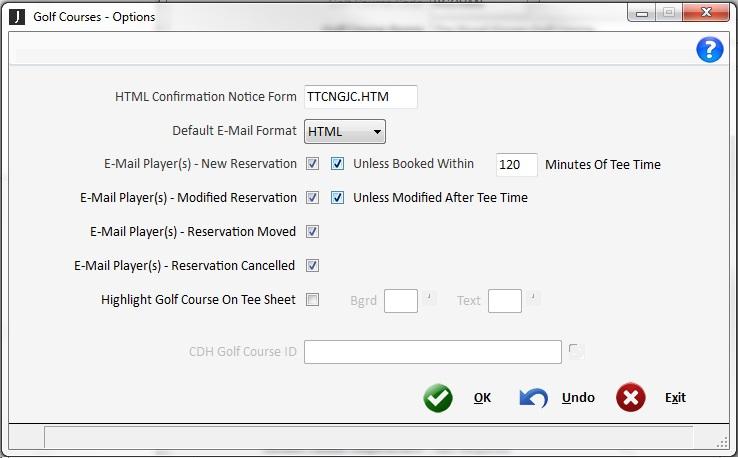Screen dimensions: 738x458
Task: Click the HTML Confirmation Notice Form field
Action: pos(360,97)
